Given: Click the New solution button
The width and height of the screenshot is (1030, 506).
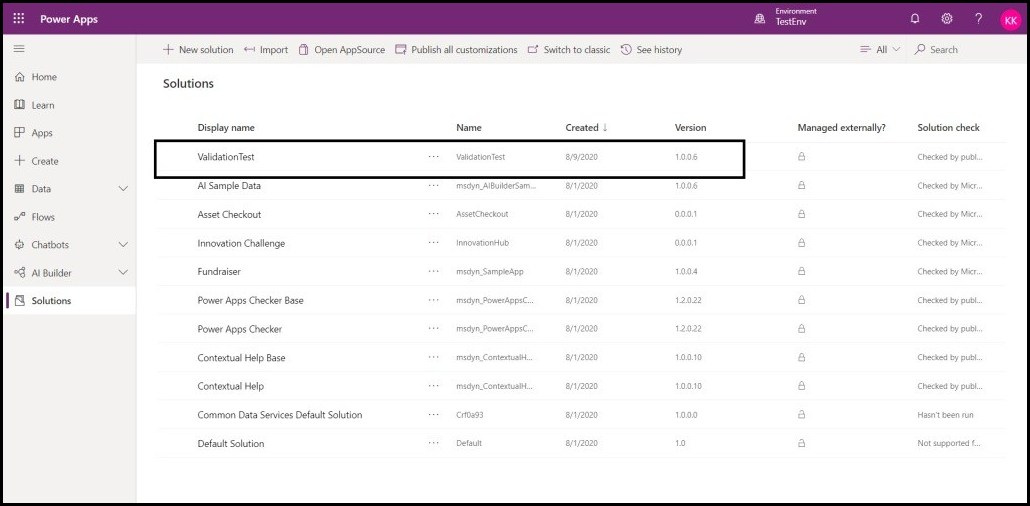Looking at the screenshot, I should pos(198,50).
